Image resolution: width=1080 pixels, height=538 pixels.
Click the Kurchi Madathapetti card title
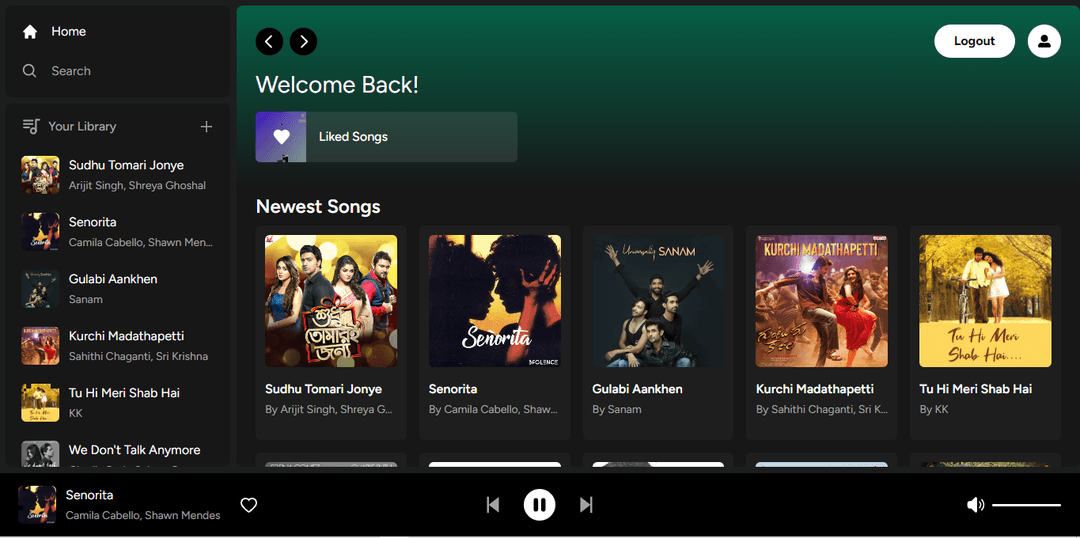815,389
